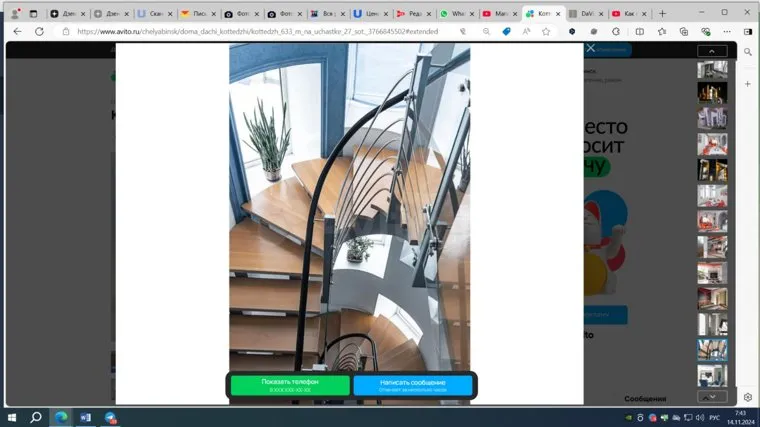Open a new tab with the plus button

click(x=662, y=14)
